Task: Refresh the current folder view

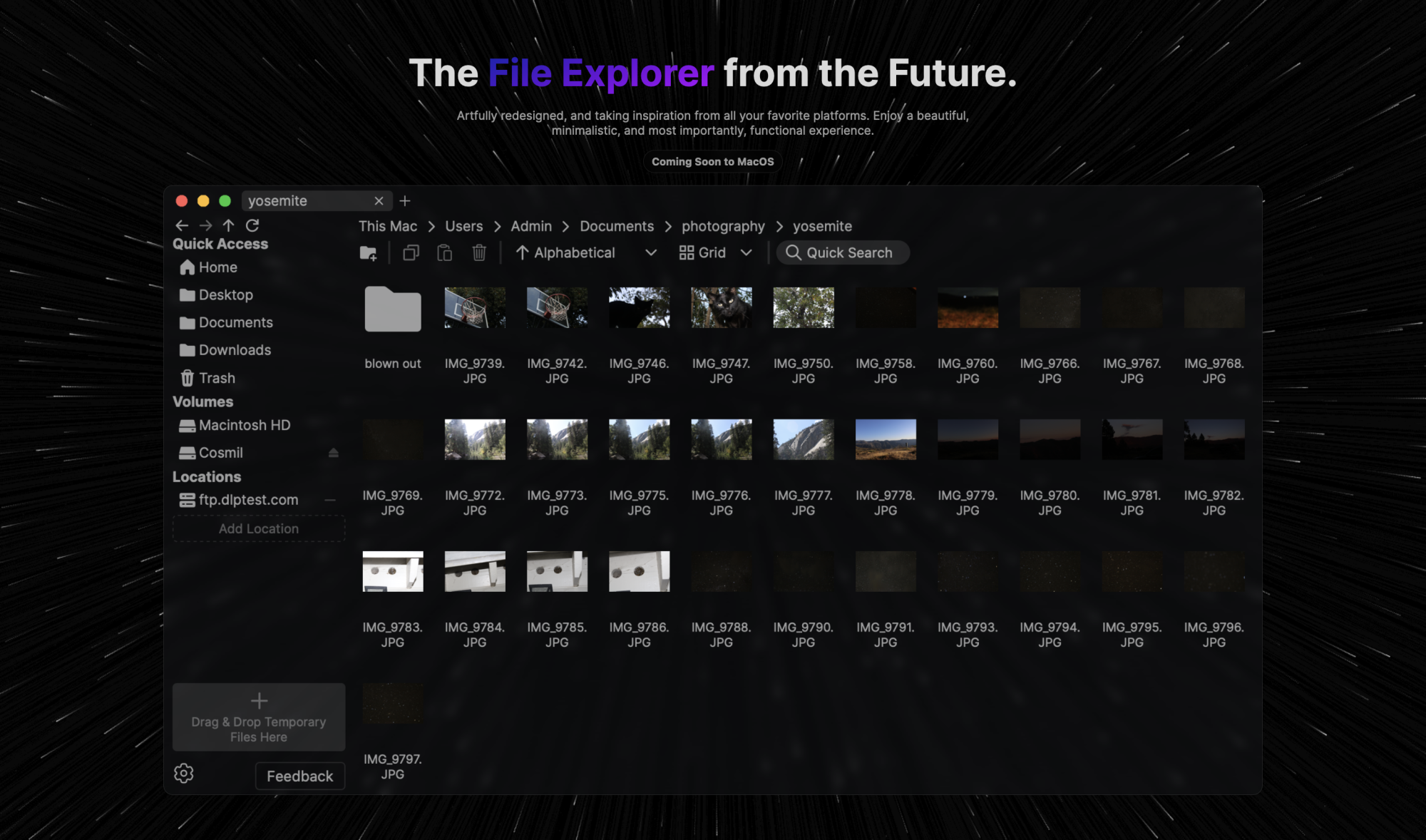Action: click(252, 225)
